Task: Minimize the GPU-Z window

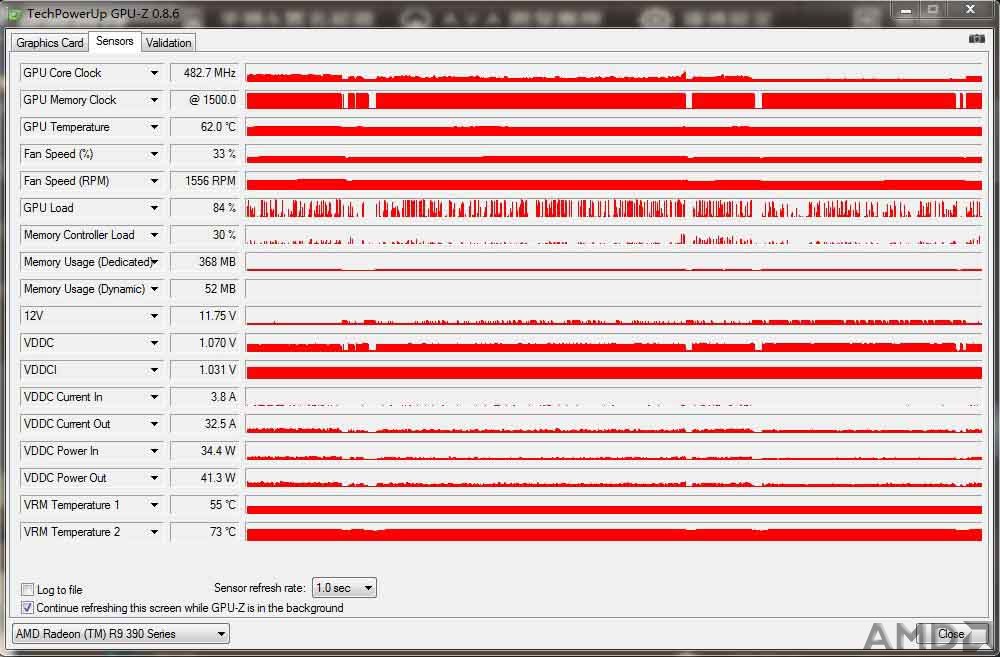Action: [906, 10]
